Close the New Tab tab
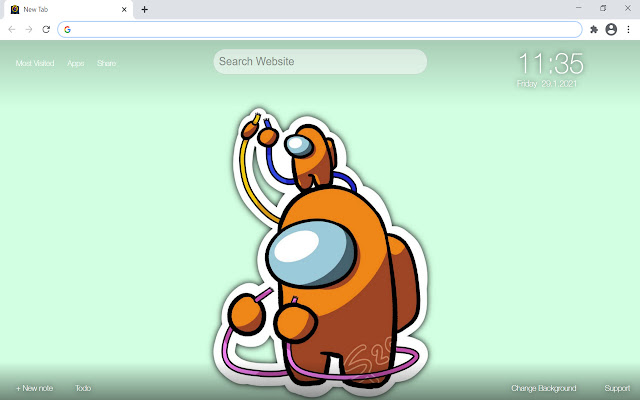 tap(124, 9)
